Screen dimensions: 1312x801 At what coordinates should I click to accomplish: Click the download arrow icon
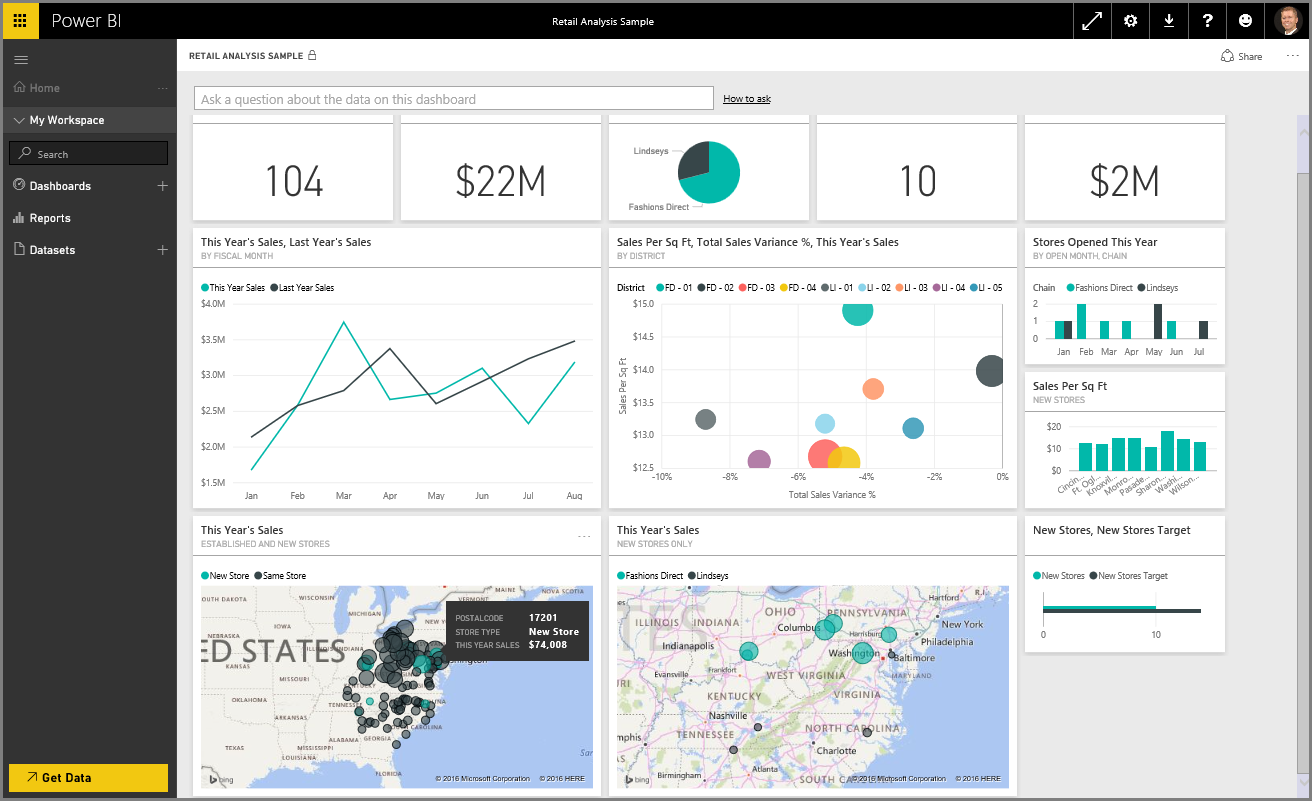[x=1169, y=20]
